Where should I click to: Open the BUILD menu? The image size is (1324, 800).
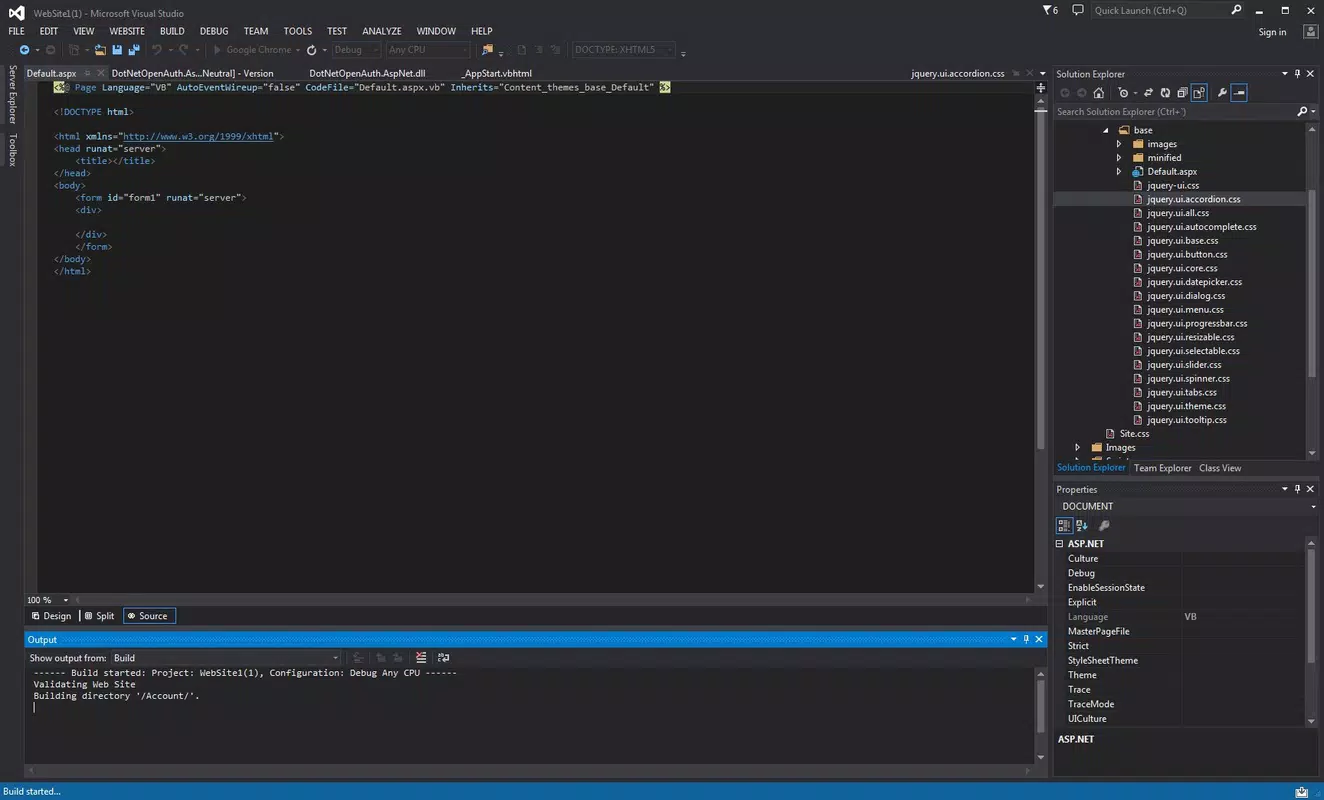tap(172, 31)
